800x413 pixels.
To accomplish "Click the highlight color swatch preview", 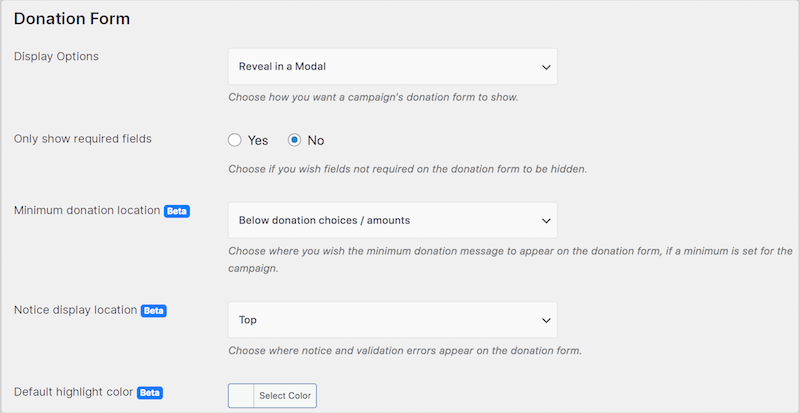I will (241, 396).
